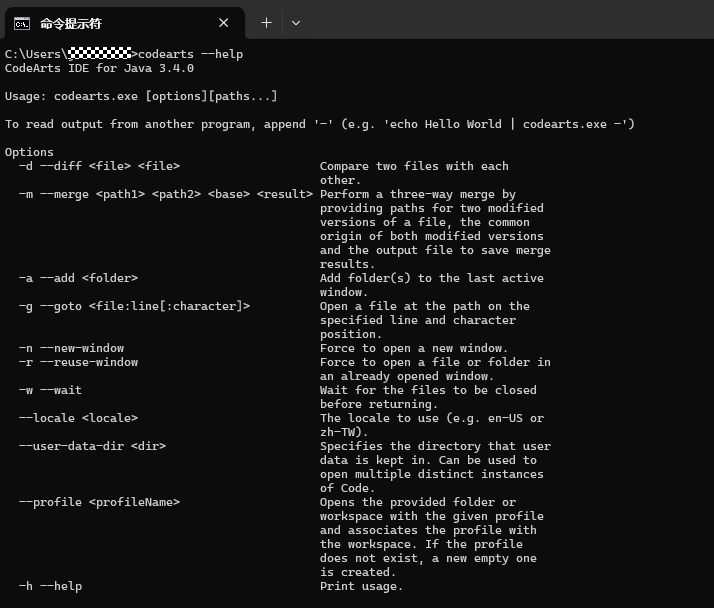Close the 命令提示符 tab
This screenshot has height=608, width=714.
pos(224,23)
